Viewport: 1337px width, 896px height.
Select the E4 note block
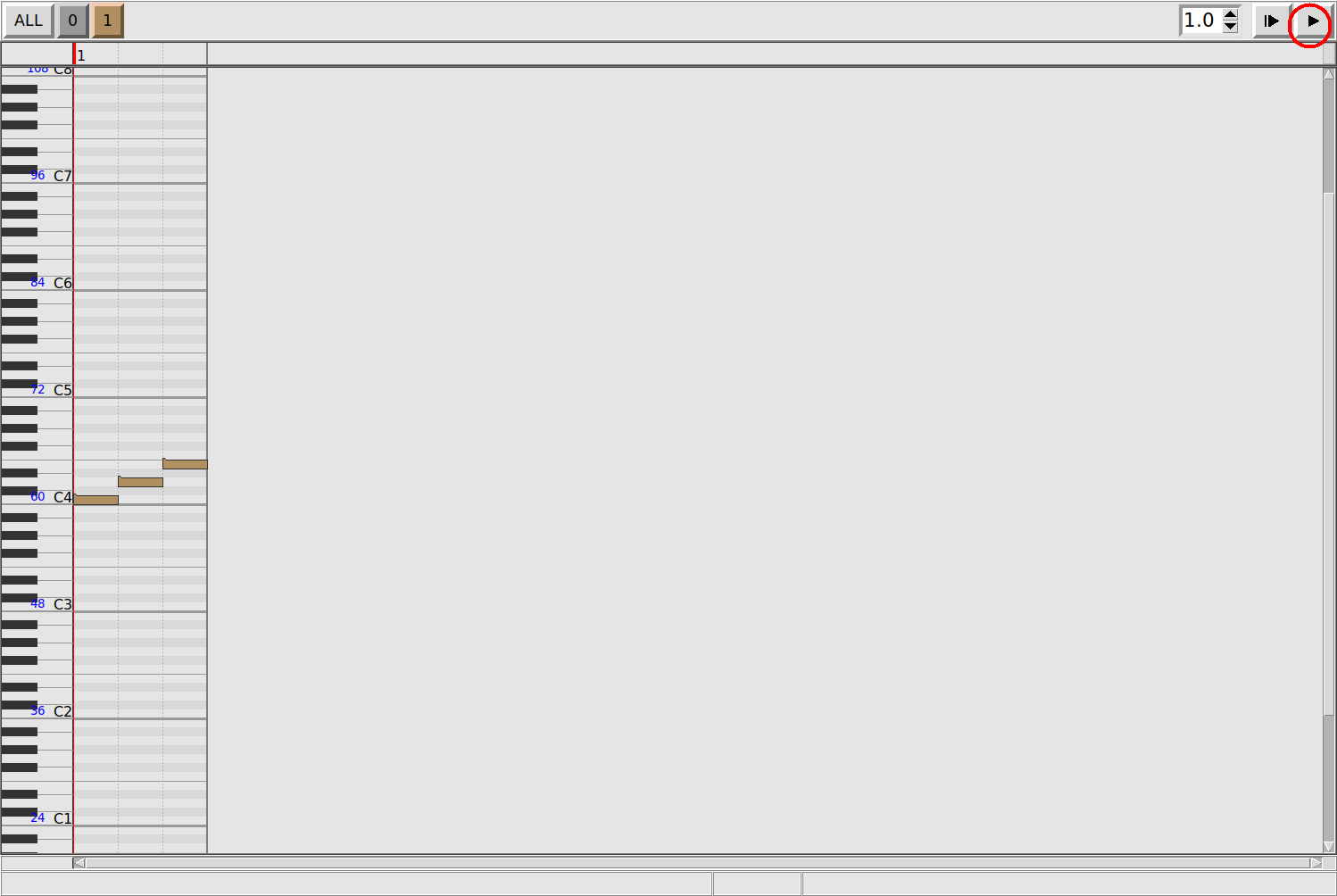[x=185, y=464]
